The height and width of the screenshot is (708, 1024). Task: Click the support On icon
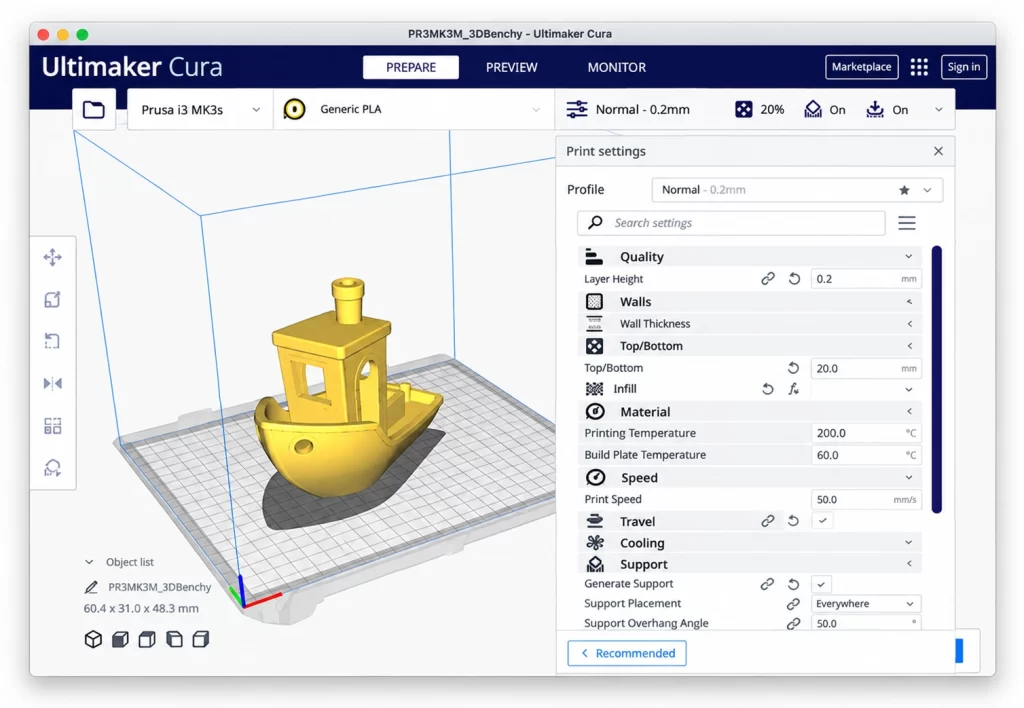(x=812, y=109)
